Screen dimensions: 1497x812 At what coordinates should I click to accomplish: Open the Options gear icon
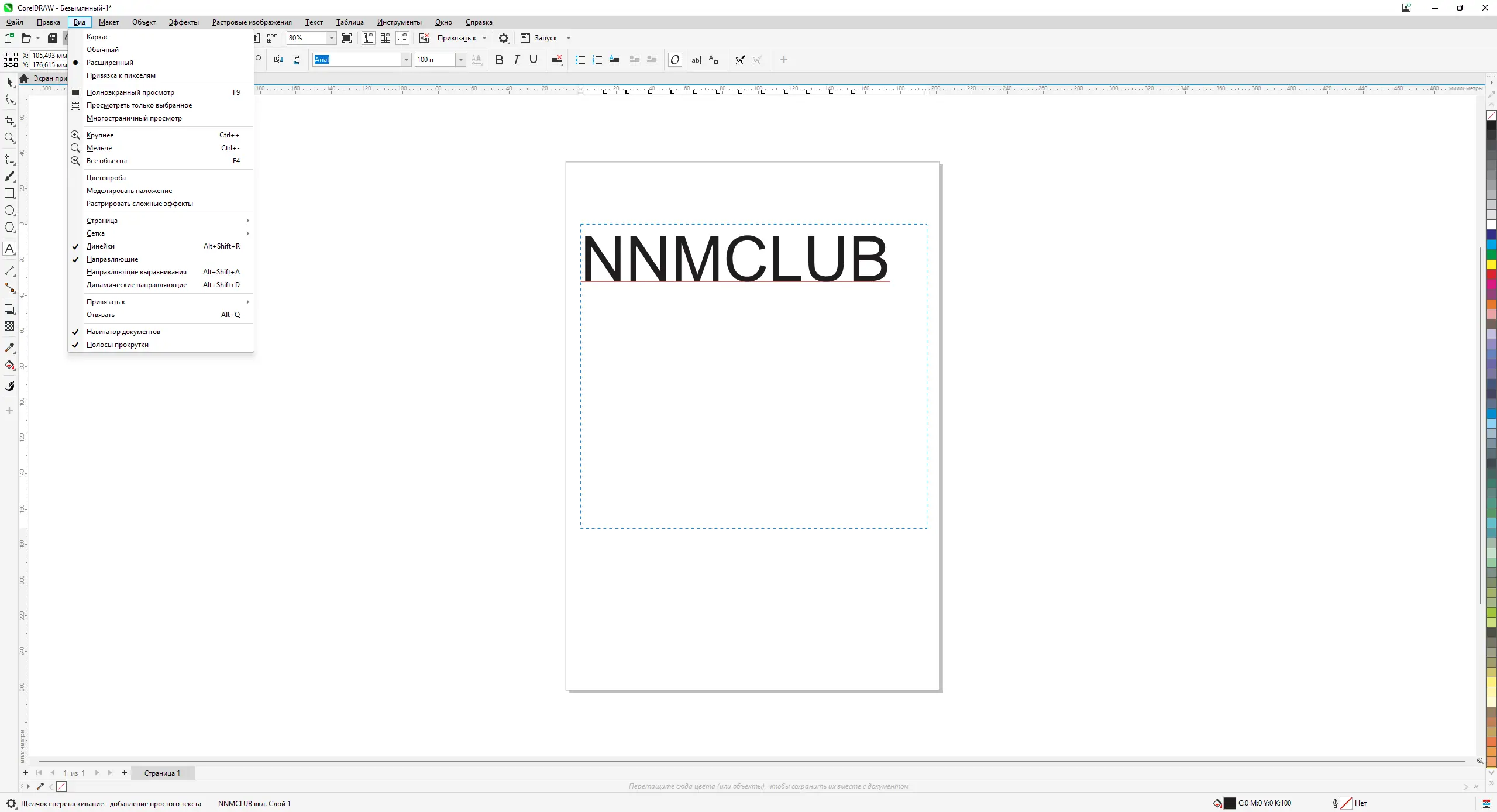point(503,38)
